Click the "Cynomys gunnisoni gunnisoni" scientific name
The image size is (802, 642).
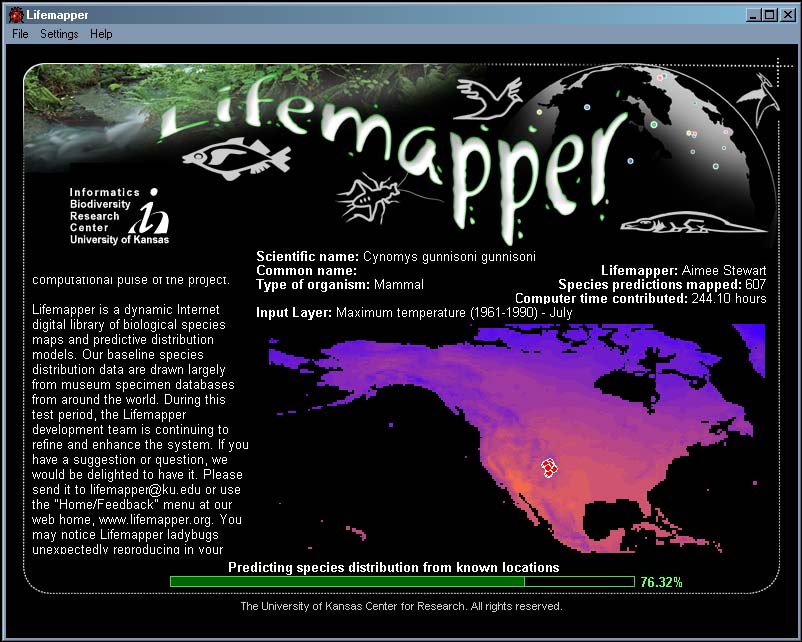point(449,257)
